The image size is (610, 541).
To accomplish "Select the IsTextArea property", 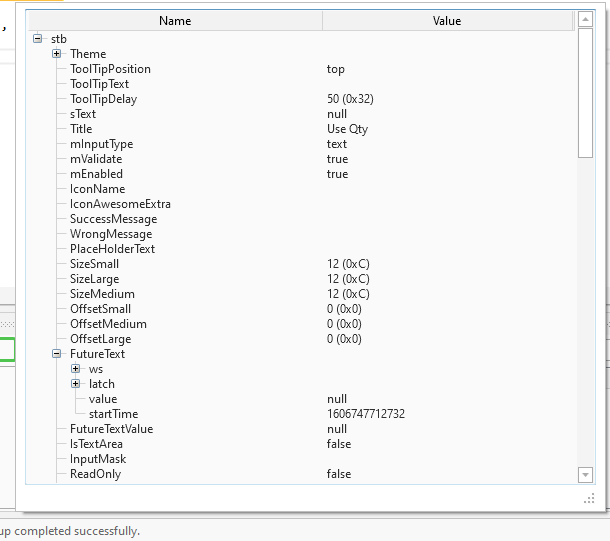I will point(96,444).
